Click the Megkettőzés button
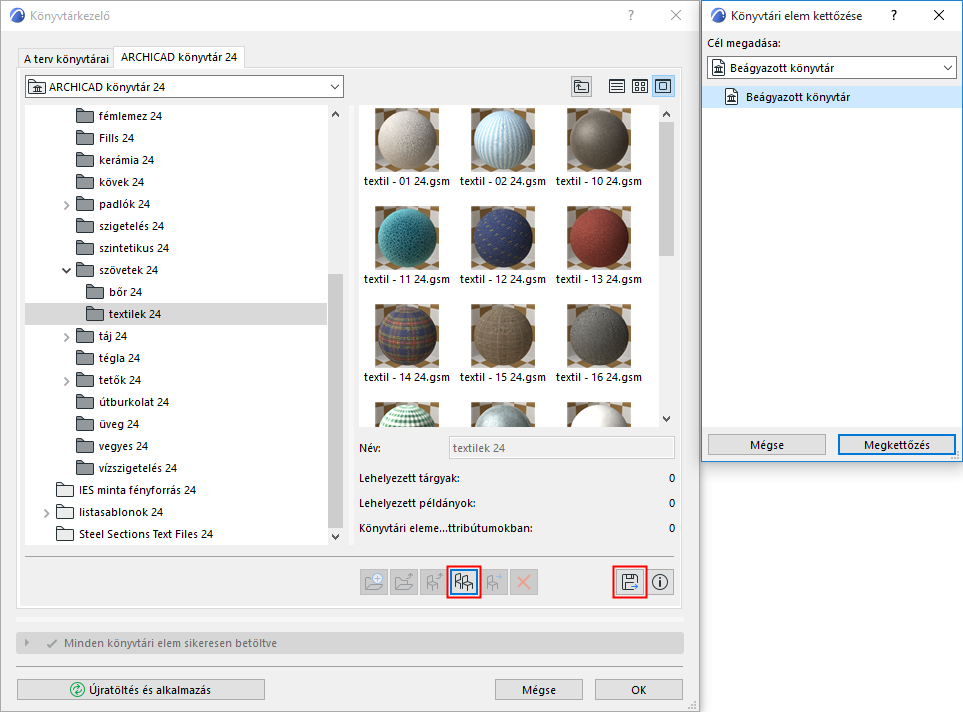The image size is (963, 712). click(897, 445)
